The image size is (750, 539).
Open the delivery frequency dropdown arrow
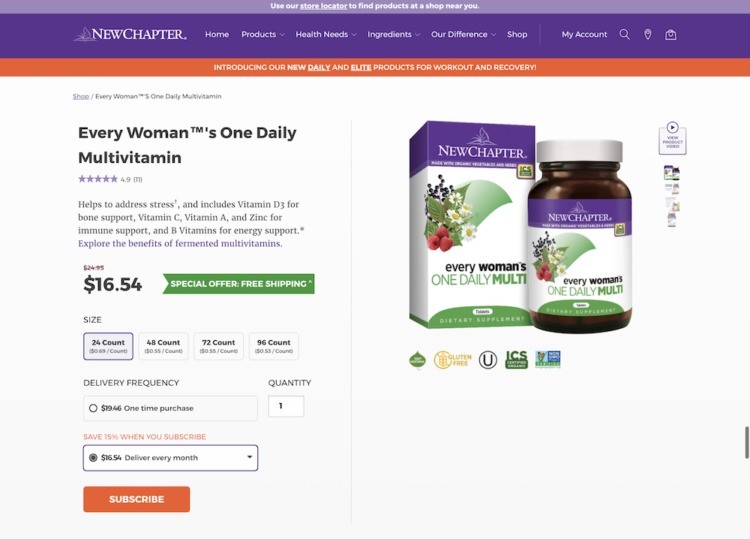[249, 457]
